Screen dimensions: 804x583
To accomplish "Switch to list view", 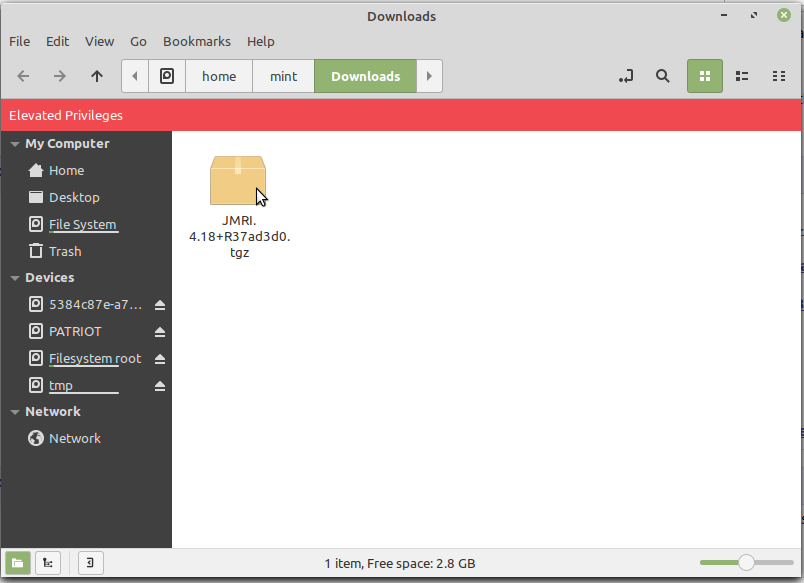I will [742, 76].
